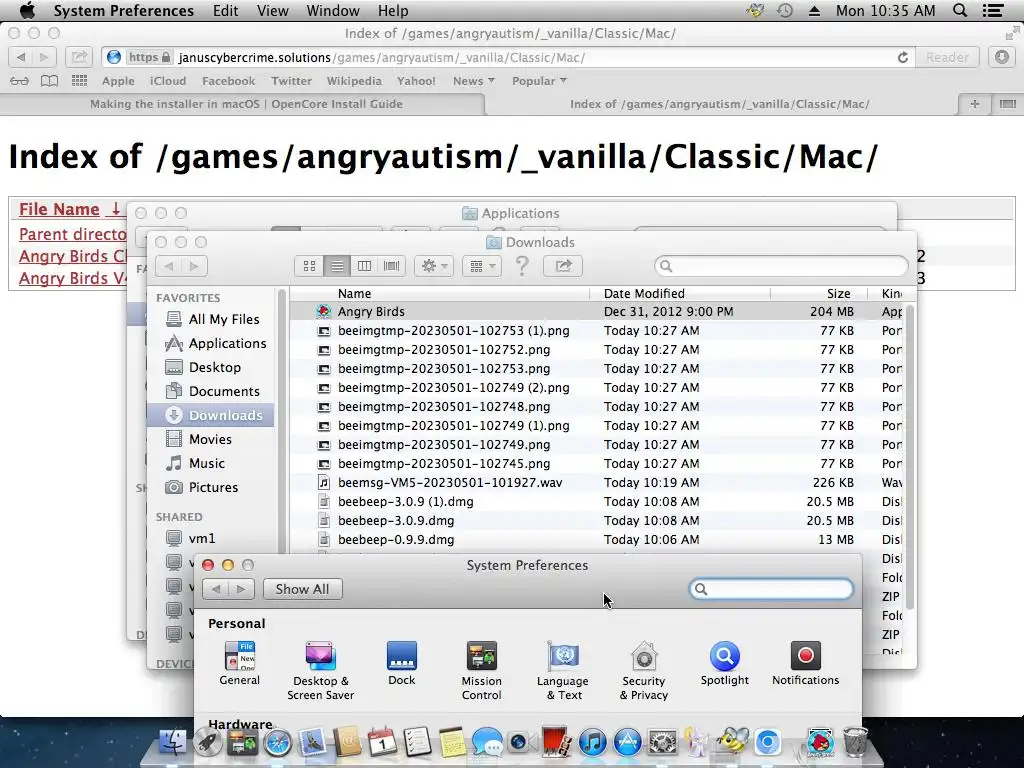Sort the file list by Date Modified

pos(680,294)
